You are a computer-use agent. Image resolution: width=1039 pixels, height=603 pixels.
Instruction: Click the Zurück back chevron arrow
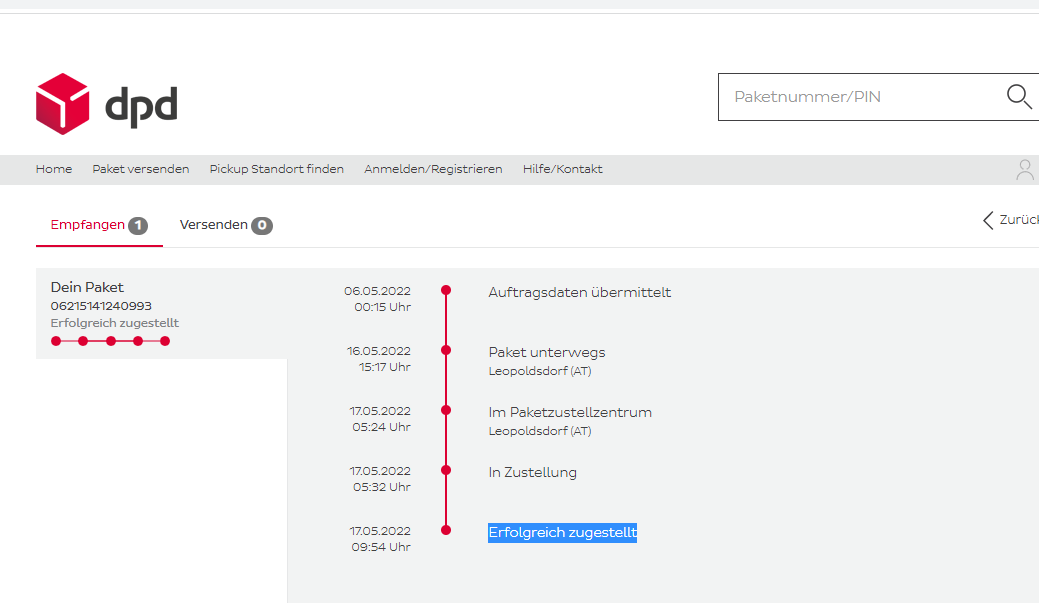(988, 220)
